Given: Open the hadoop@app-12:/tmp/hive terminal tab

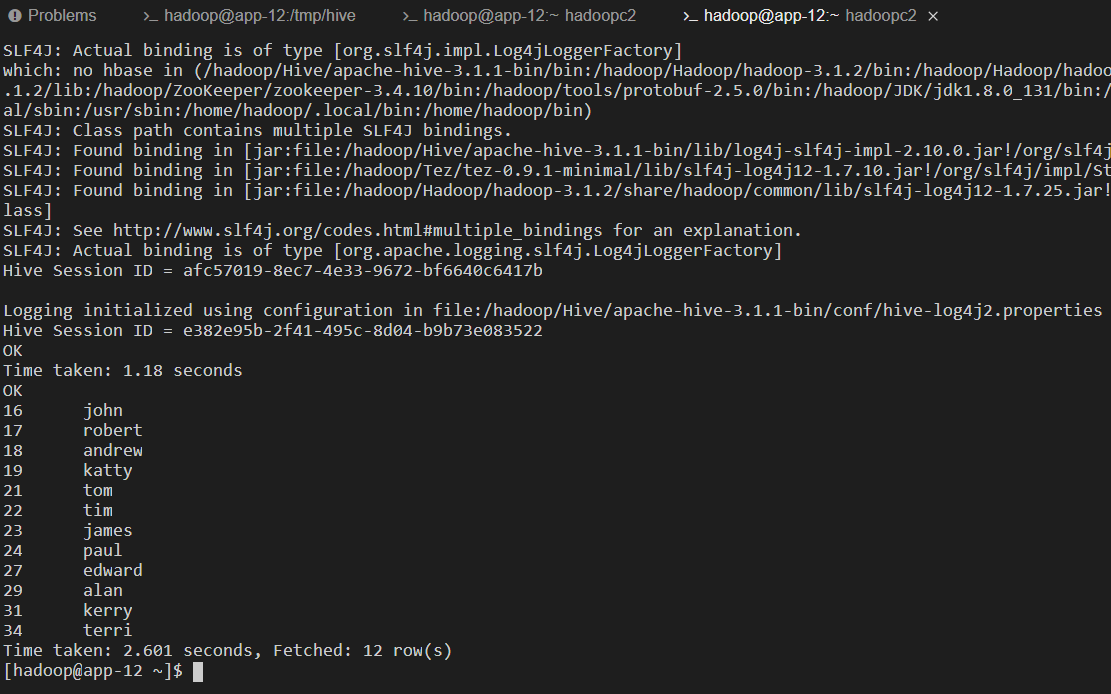Looking at the screenshot, I should 249,16.
